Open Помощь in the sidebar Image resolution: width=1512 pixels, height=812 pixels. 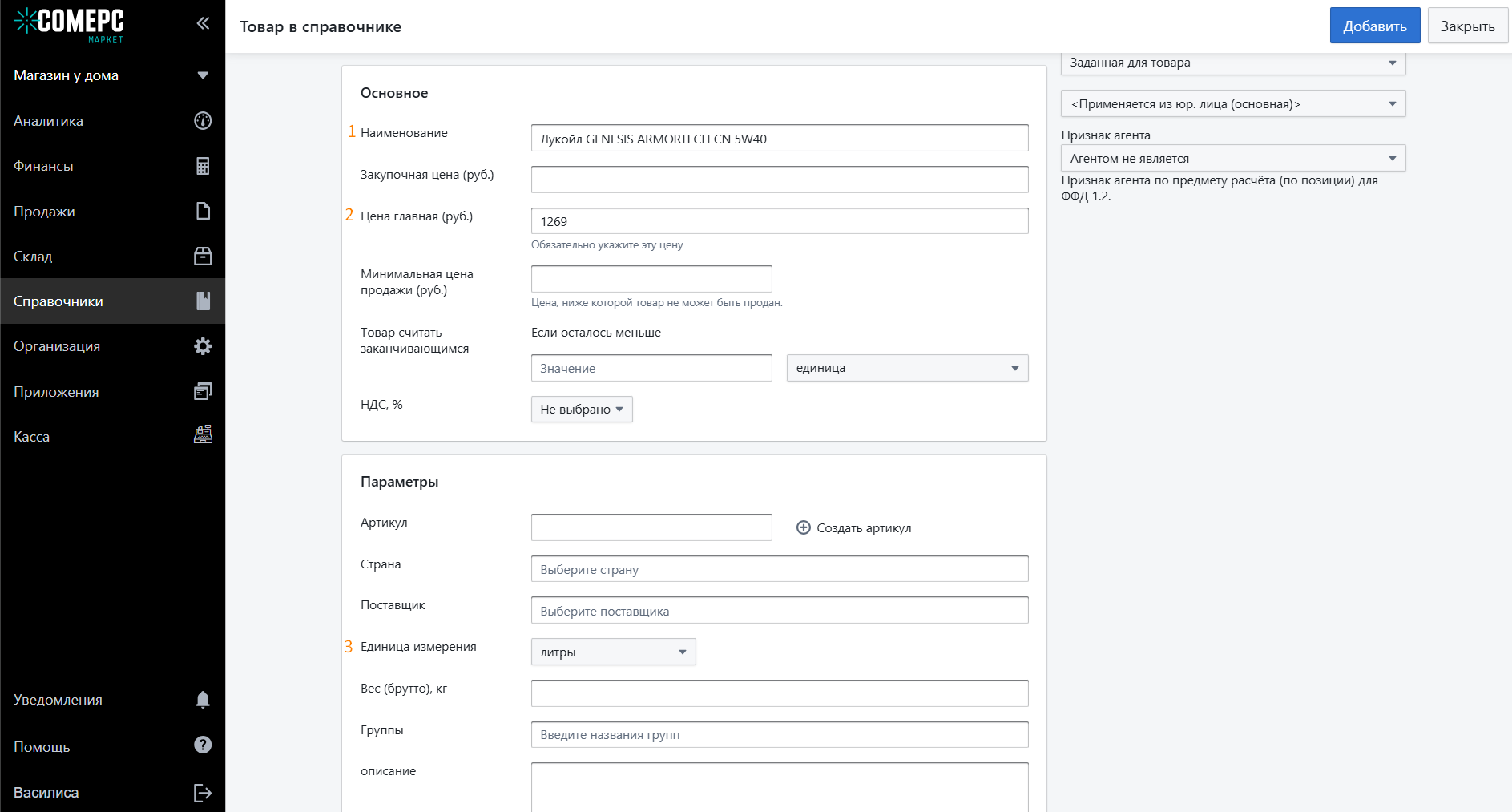click(x=112, y=747)
